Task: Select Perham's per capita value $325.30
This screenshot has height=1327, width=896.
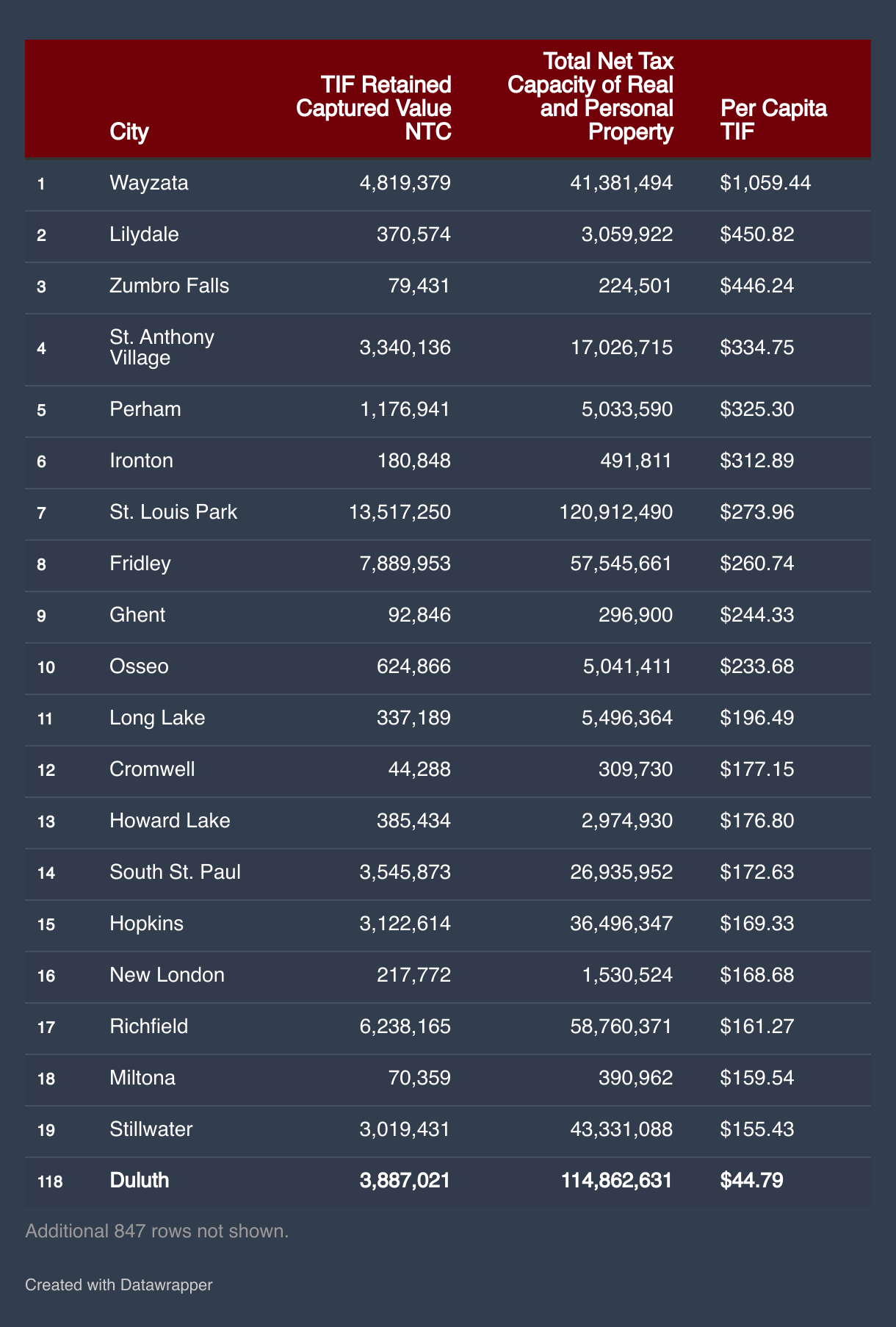Action: pyautogui.click(x=757, y=409)
